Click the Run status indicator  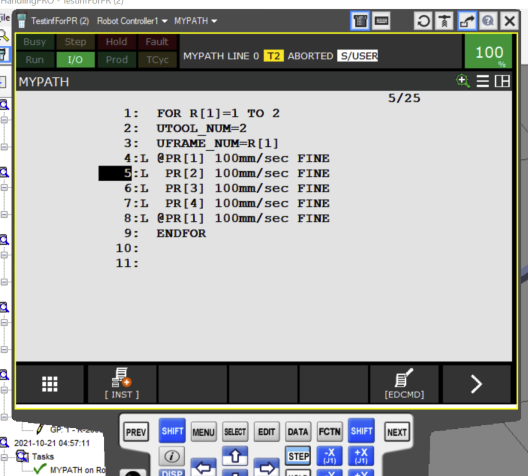click(35, 60)
